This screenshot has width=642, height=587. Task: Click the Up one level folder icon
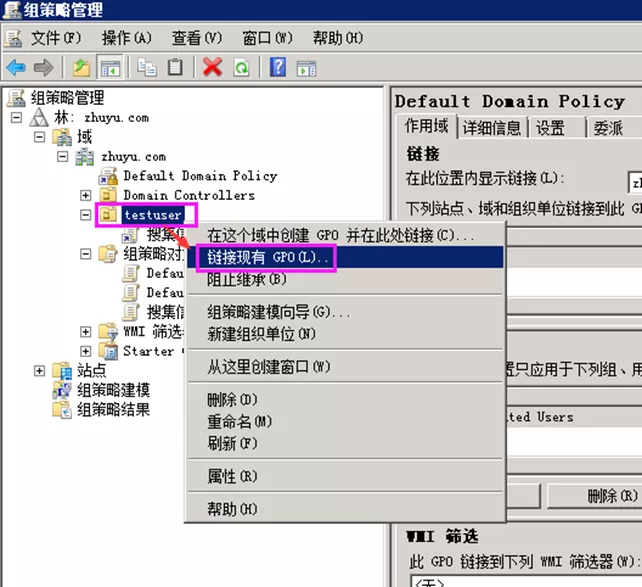coord(81,67)
